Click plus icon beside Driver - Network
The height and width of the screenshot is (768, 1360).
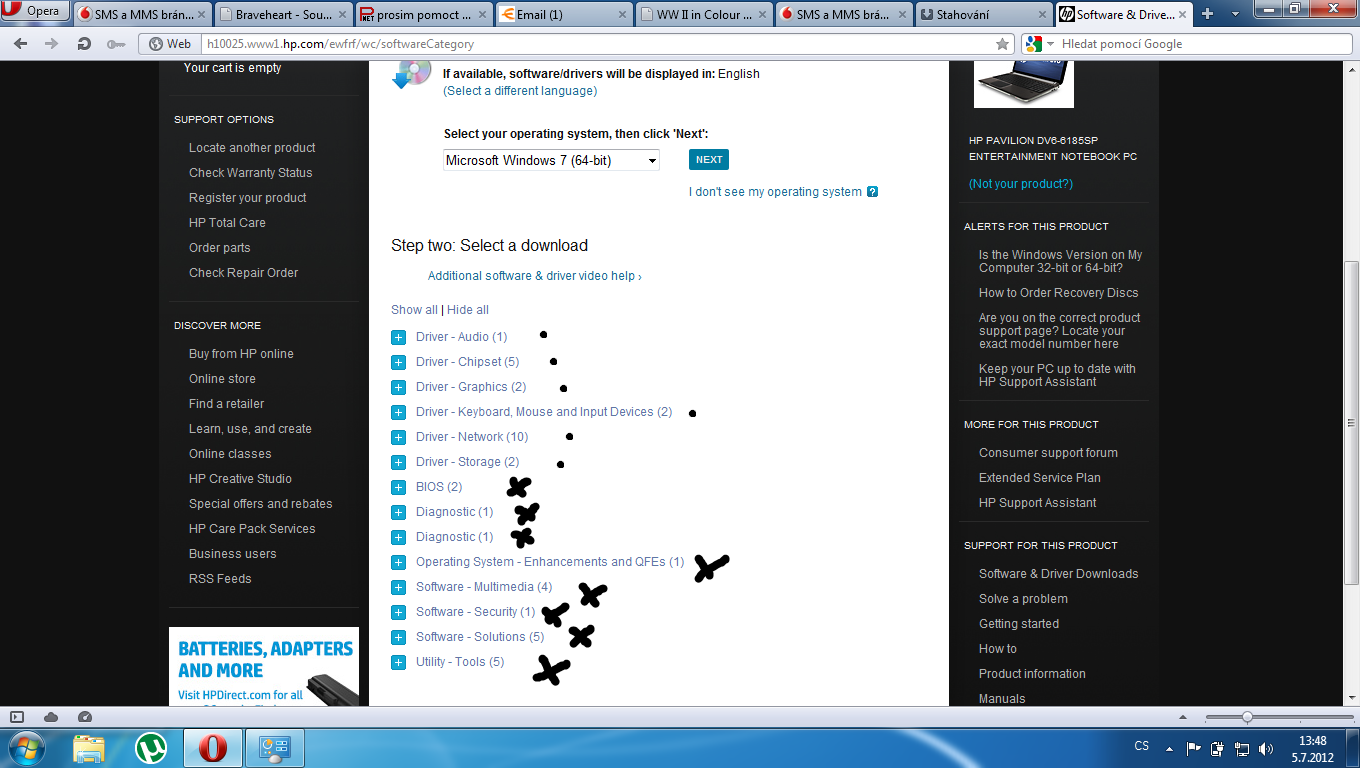point(398,437)
